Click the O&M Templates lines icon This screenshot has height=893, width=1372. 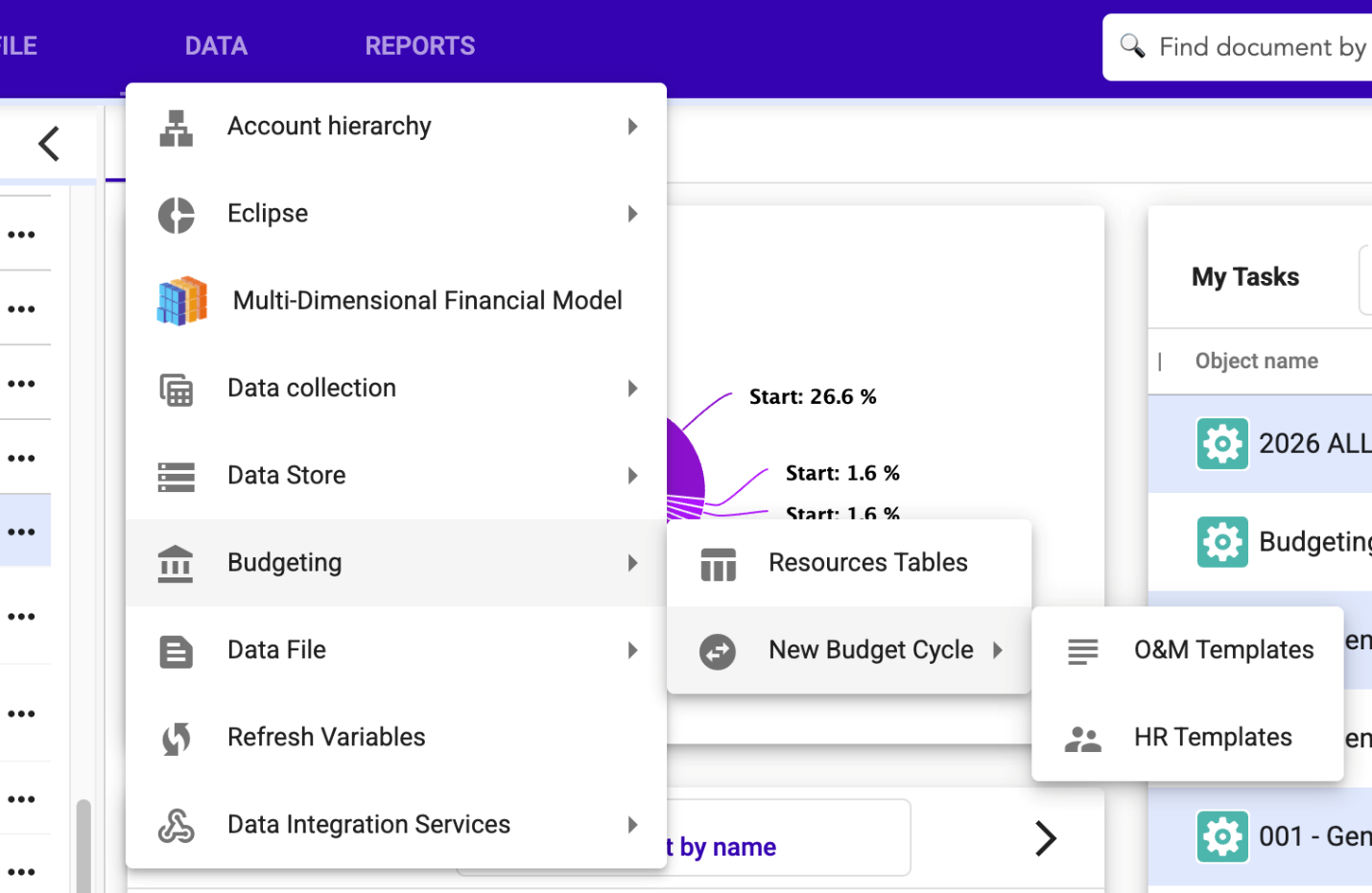(1083, 651)
